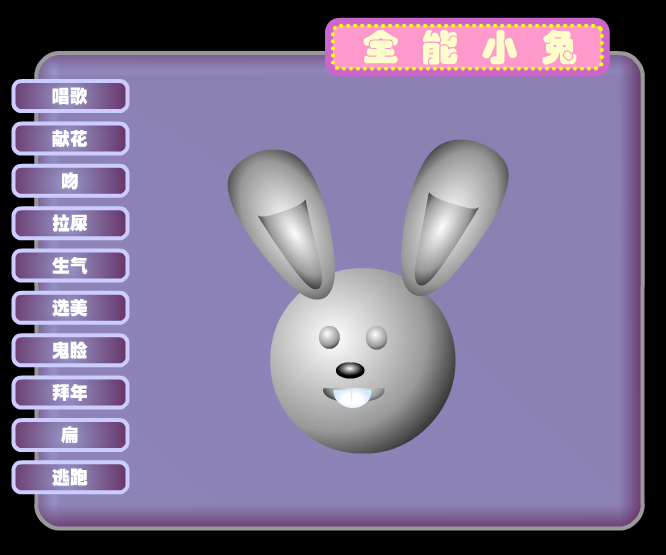Screen dimensions: 666x555
Task: Click the 生气 button
Action: 70,265
